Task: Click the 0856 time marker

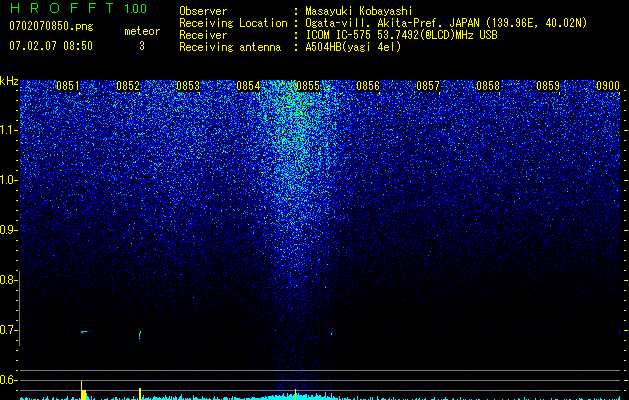Action: point(368,86)
